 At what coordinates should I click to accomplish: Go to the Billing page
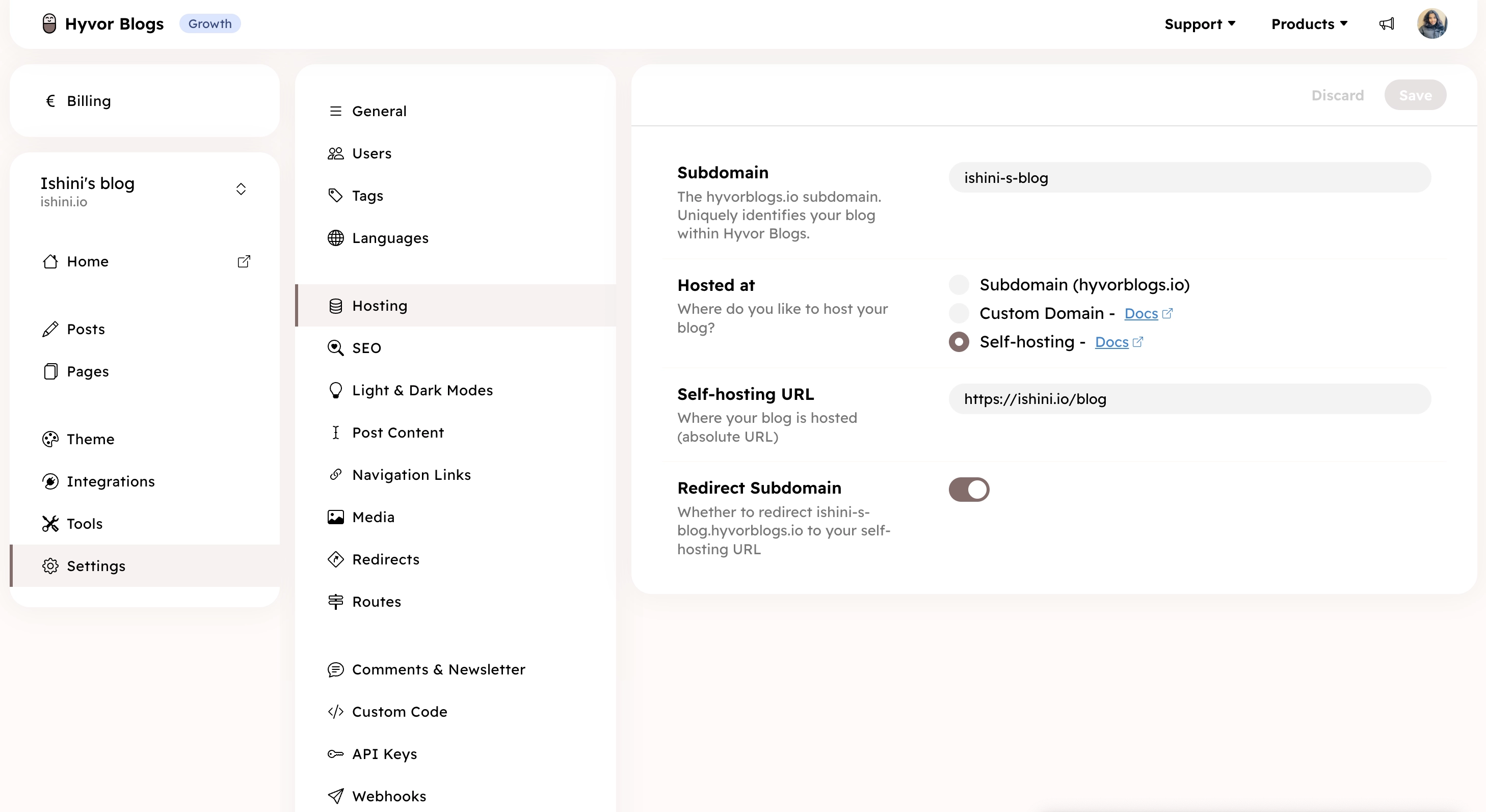point(145,101)
